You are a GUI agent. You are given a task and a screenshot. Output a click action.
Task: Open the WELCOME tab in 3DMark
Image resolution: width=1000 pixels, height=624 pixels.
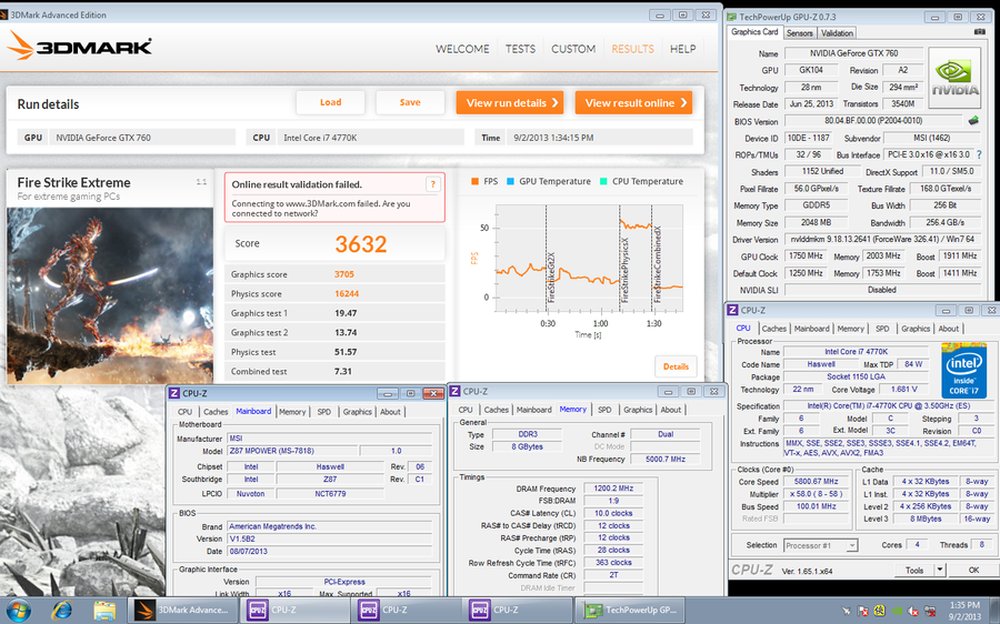pos(462,49)
